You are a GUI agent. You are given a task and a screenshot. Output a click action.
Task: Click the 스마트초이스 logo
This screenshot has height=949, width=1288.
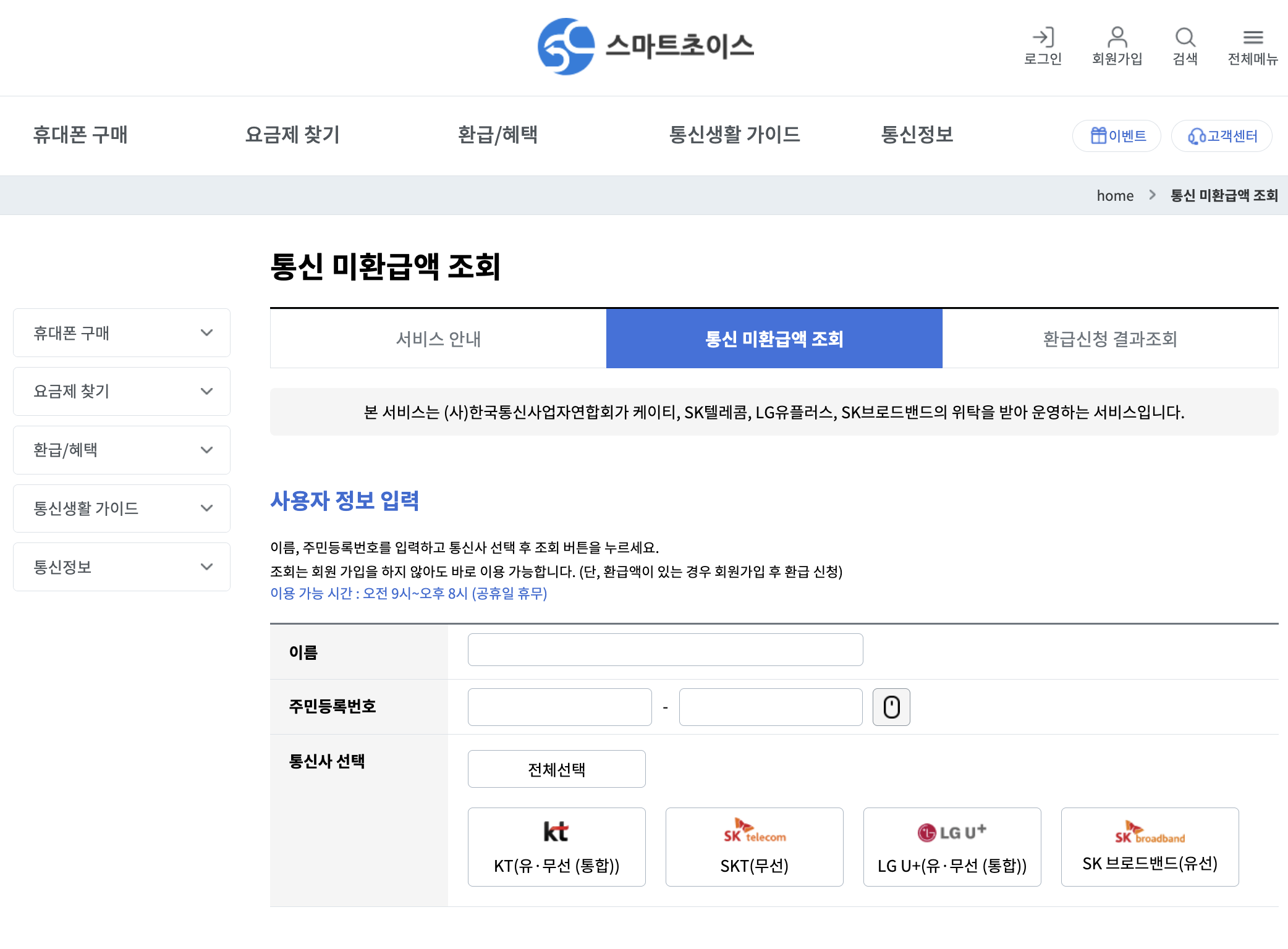coord(646,46)
